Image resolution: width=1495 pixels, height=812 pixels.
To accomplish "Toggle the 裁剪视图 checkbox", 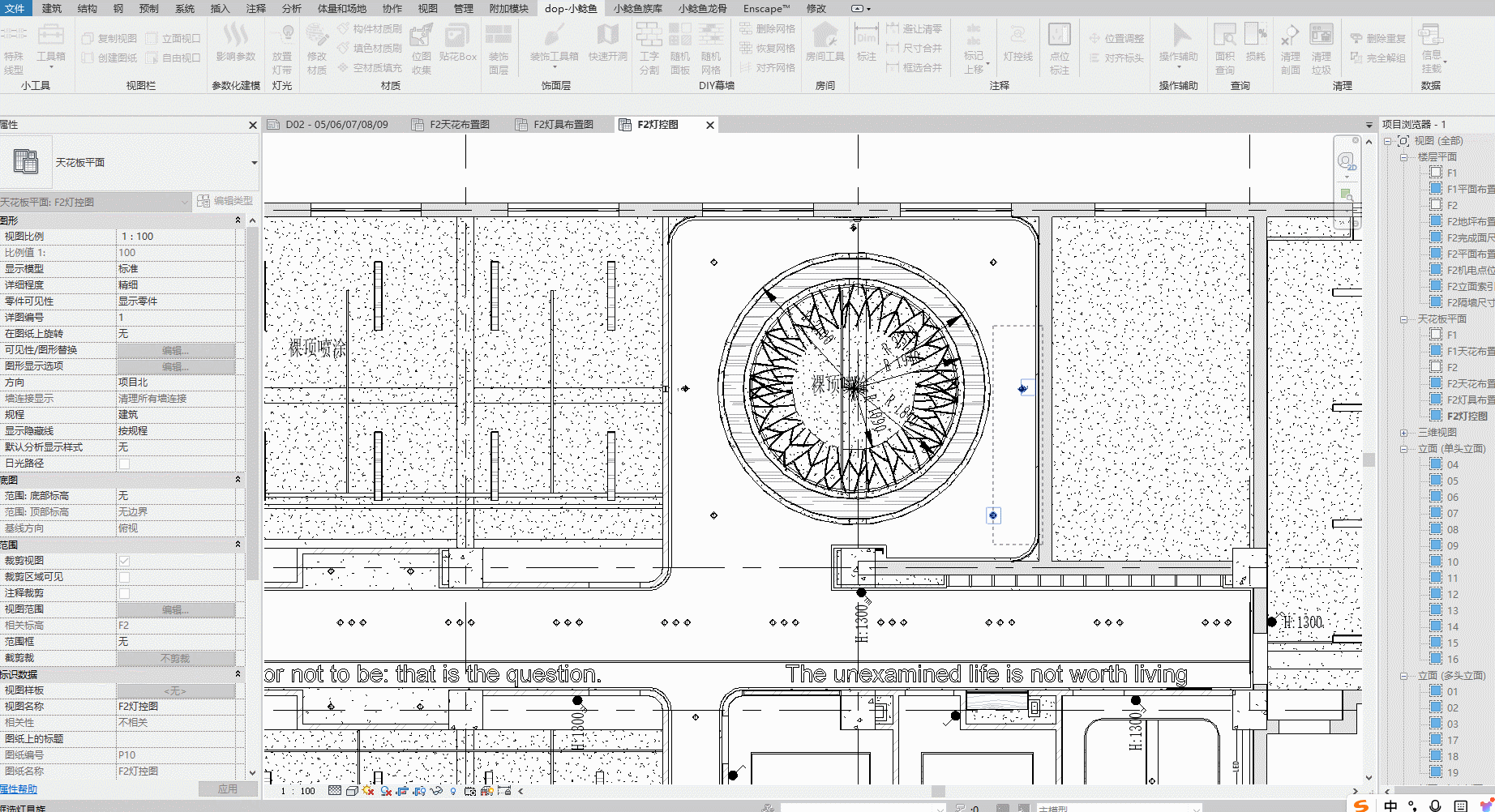I will [x=124, y=561].
